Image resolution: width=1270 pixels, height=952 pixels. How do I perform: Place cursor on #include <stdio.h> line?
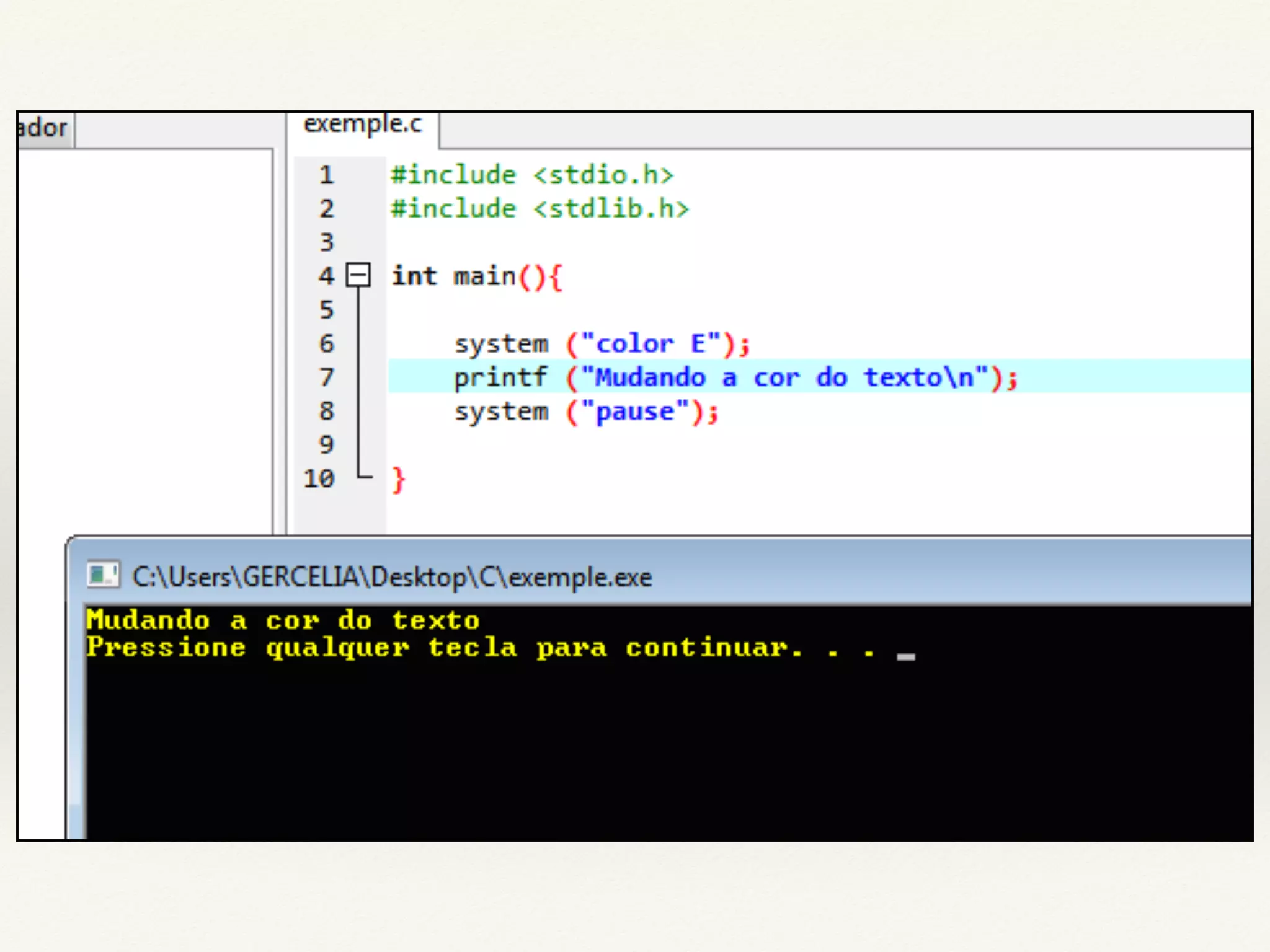click(531, 175)
